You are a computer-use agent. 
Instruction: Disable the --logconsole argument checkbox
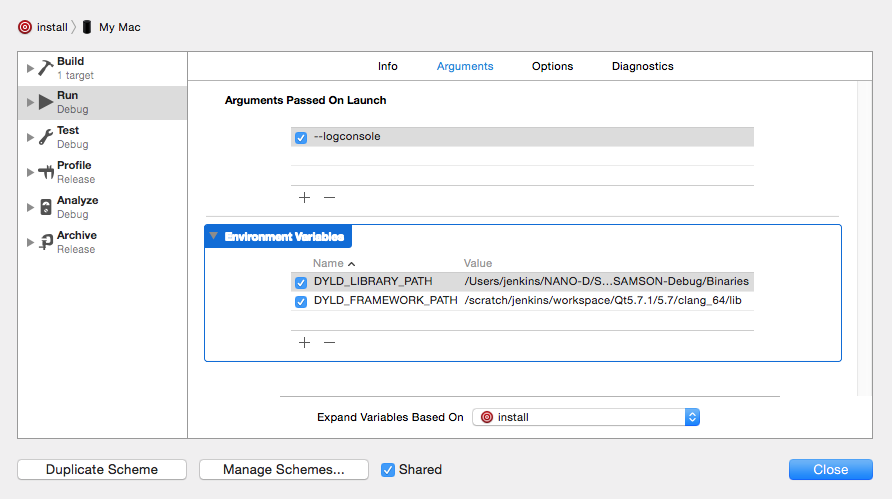(x=301, y=137)
